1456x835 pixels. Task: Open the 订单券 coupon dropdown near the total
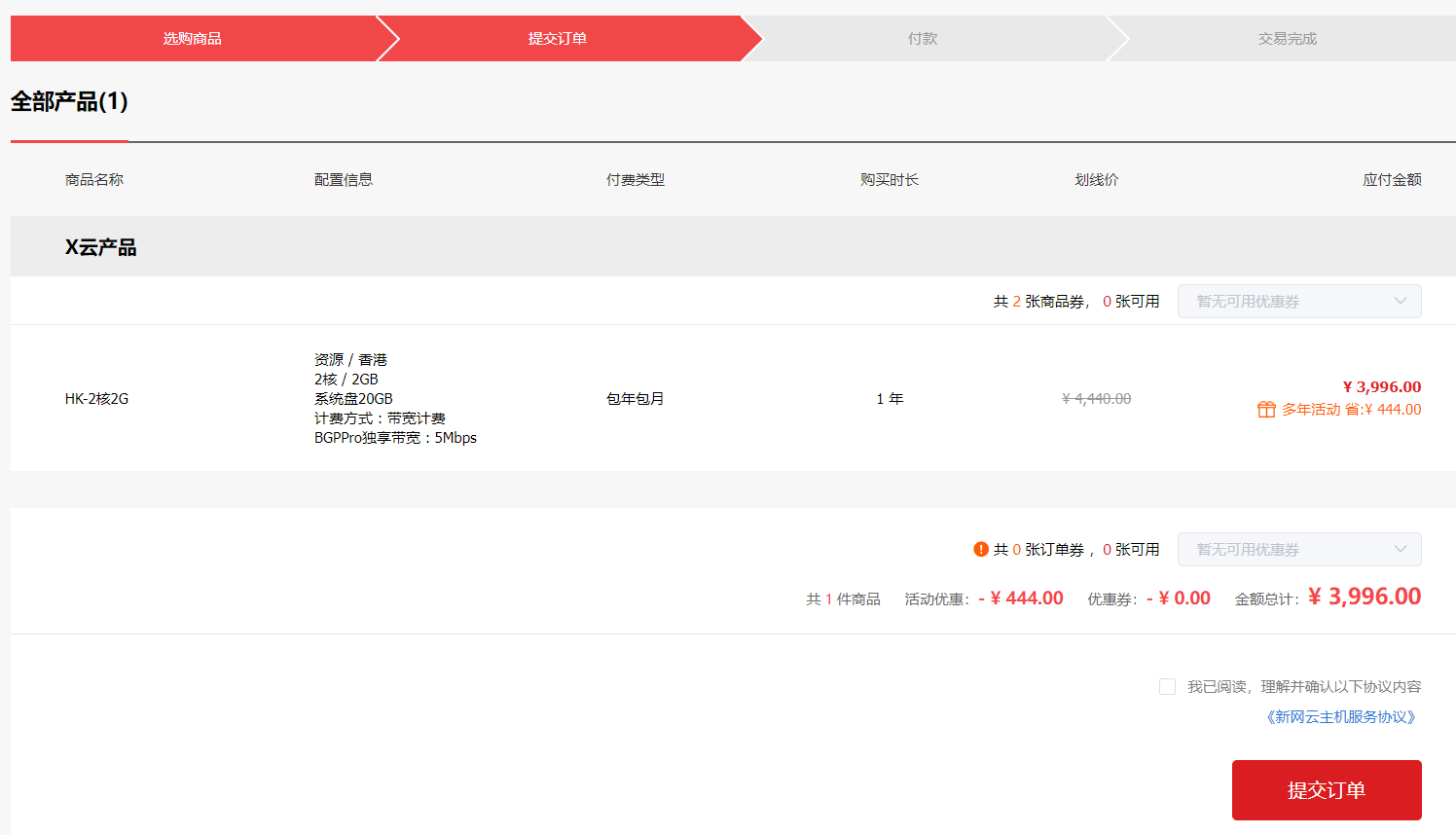click(1299, 549)
